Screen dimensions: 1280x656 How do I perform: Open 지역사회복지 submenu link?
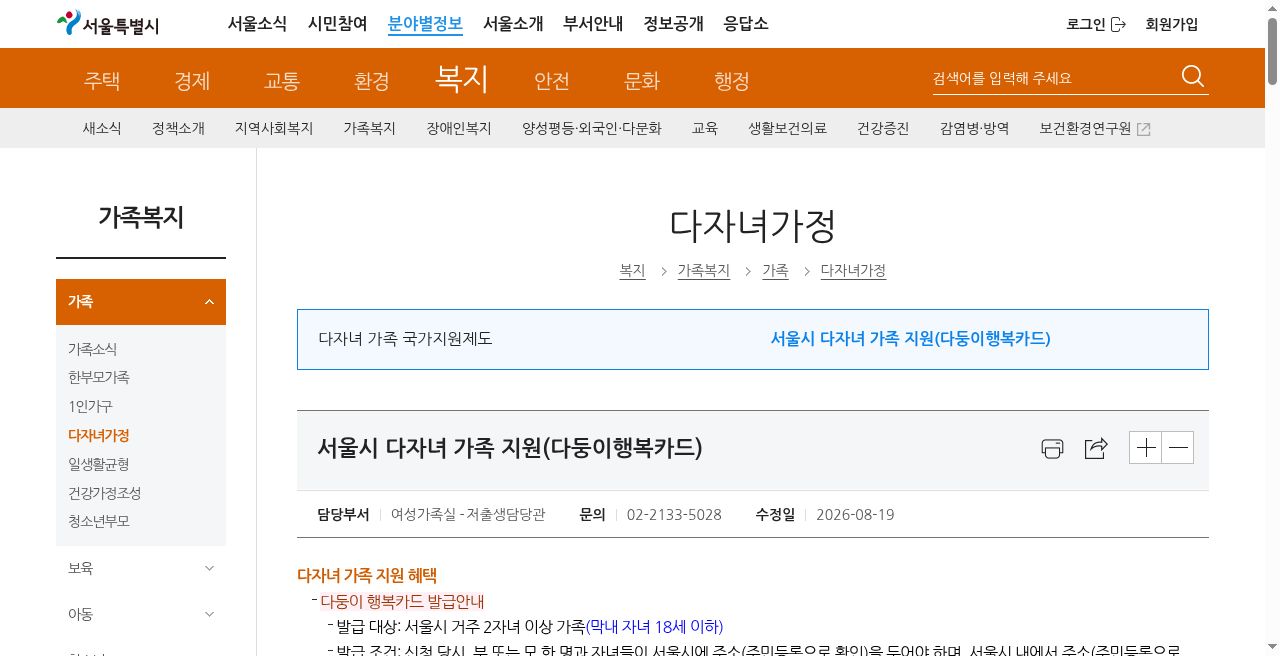274,128
